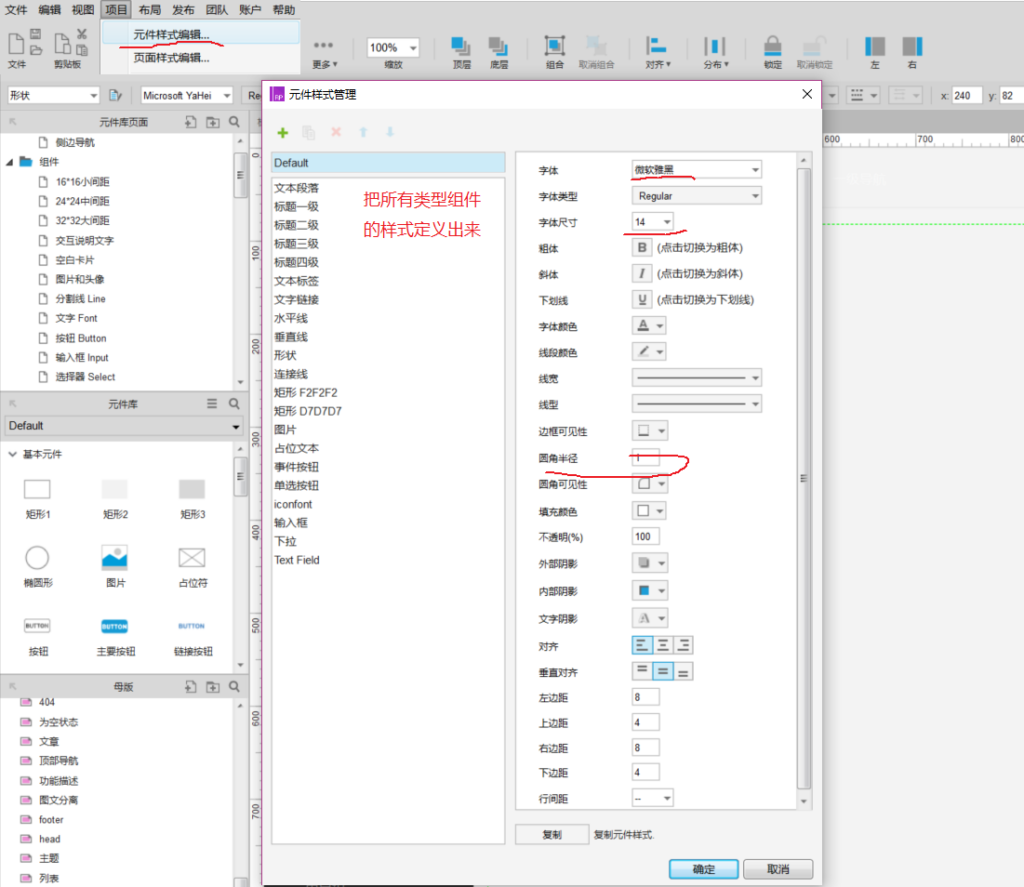Click the move style down arrow
Image resolution: width=1024 pixels, height=887 pixels.
[390, 132]
